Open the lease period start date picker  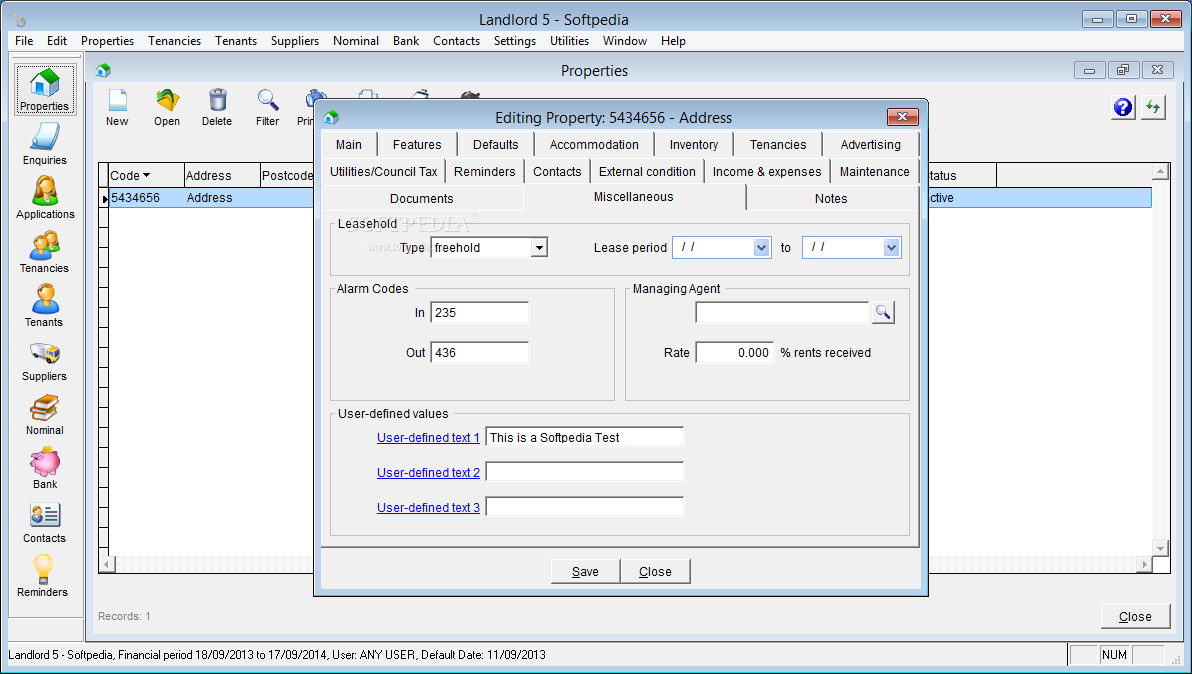pyautogui.click(x=762, y=248)
